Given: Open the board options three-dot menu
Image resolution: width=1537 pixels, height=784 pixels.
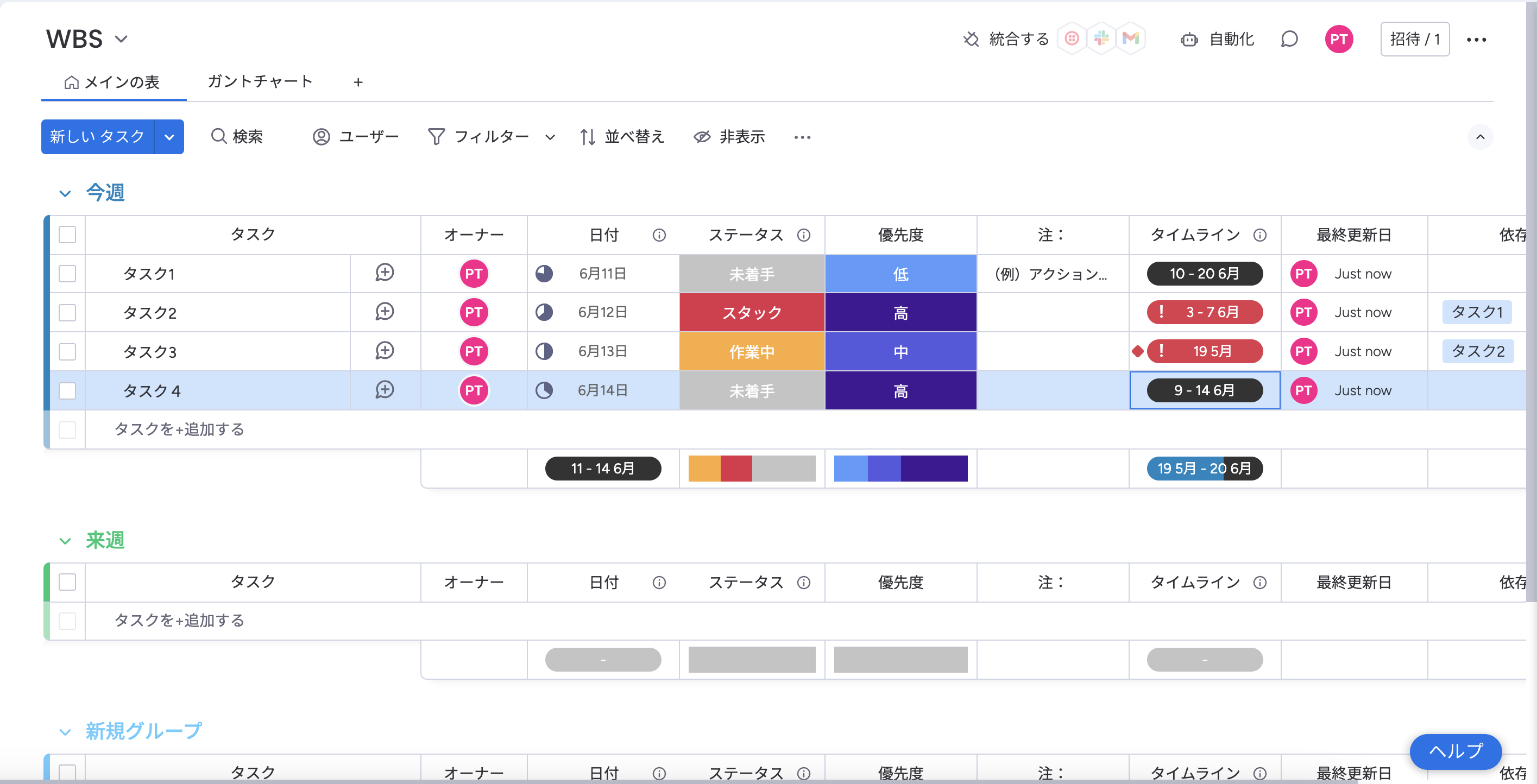Looking at the screenshot, I should point(1476,40).
